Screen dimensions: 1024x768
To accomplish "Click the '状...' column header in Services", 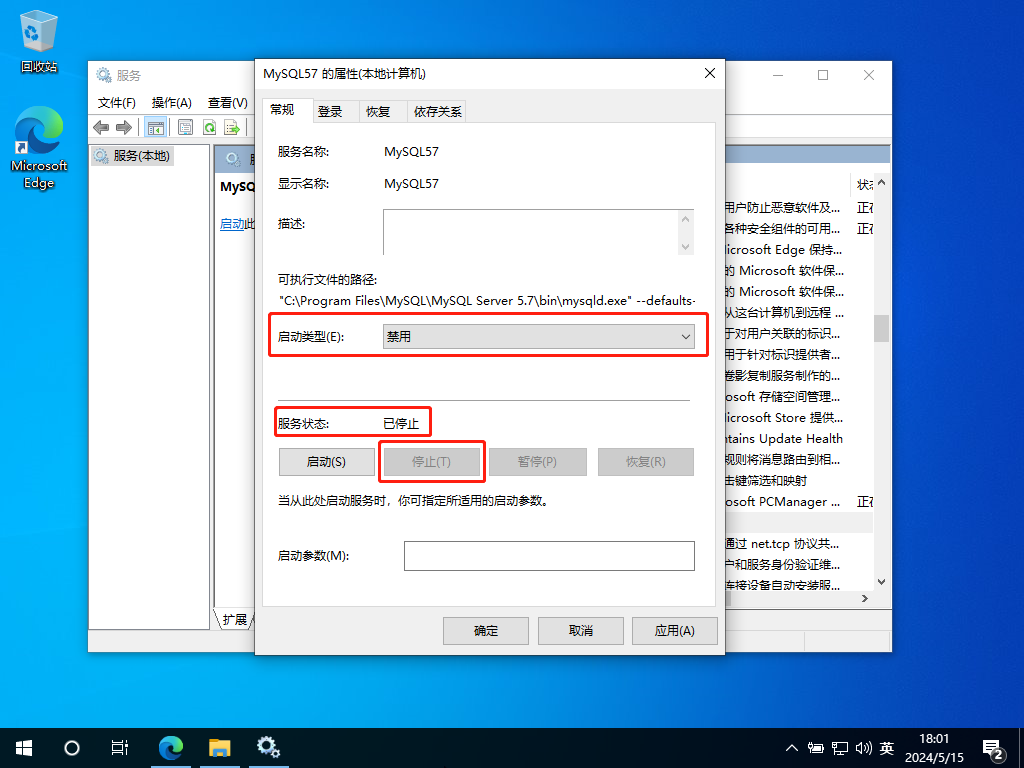I will [x=864, y=185].
